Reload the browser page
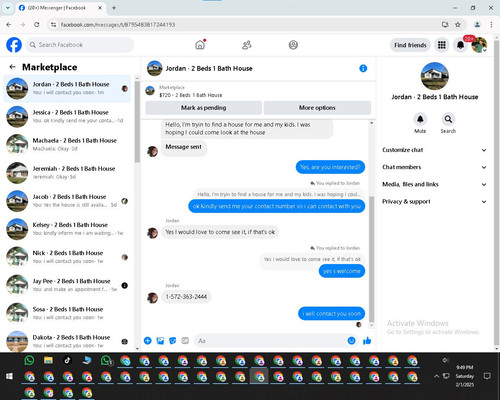 (x=37, y=24)
